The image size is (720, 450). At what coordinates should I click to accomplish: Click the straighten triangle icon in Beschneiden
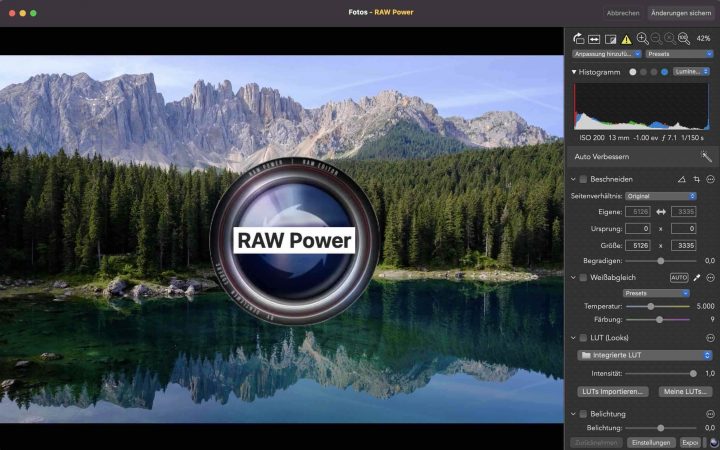[x=681, y=179]
